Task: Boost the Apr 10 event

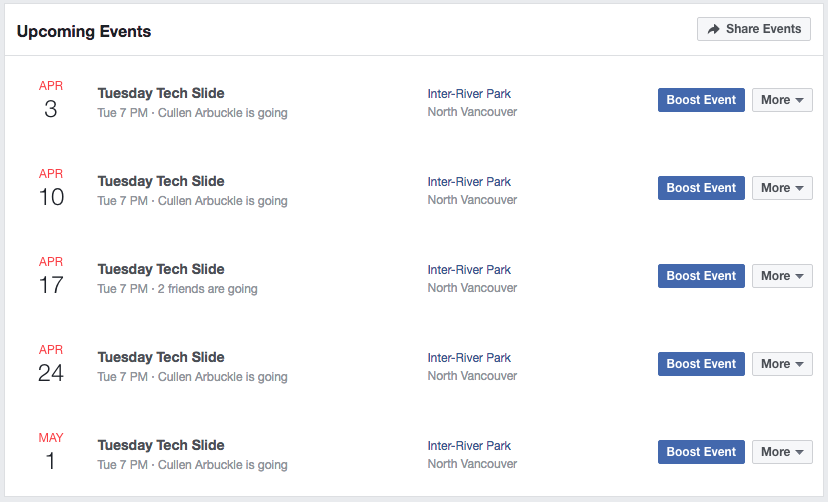Action: click(x=701, y=188)
